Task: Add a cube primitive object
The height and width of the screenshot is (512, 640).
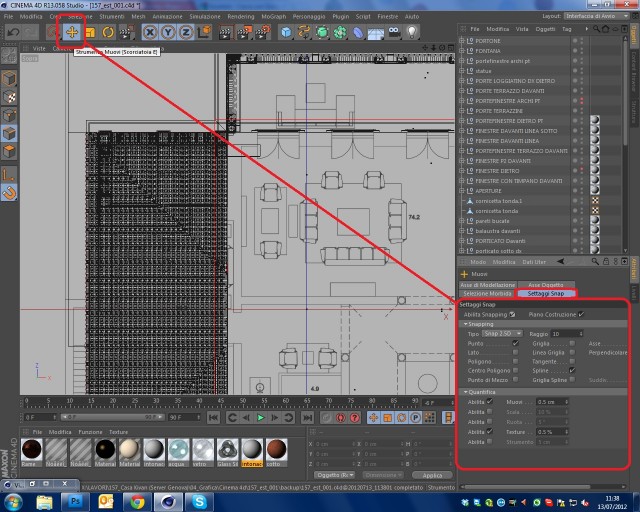Action: [286, 32]
